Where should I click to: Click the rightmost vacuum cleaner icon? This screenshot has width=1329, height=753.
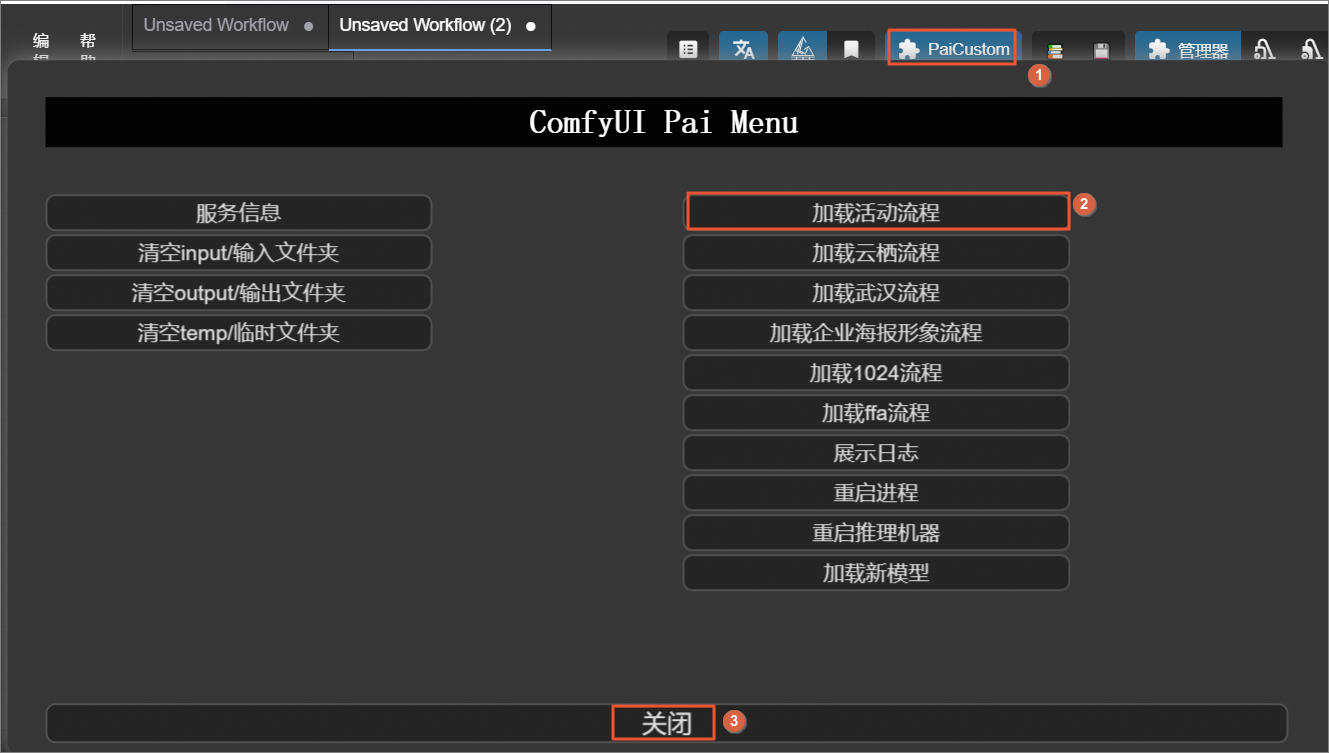coord(1312,49)
